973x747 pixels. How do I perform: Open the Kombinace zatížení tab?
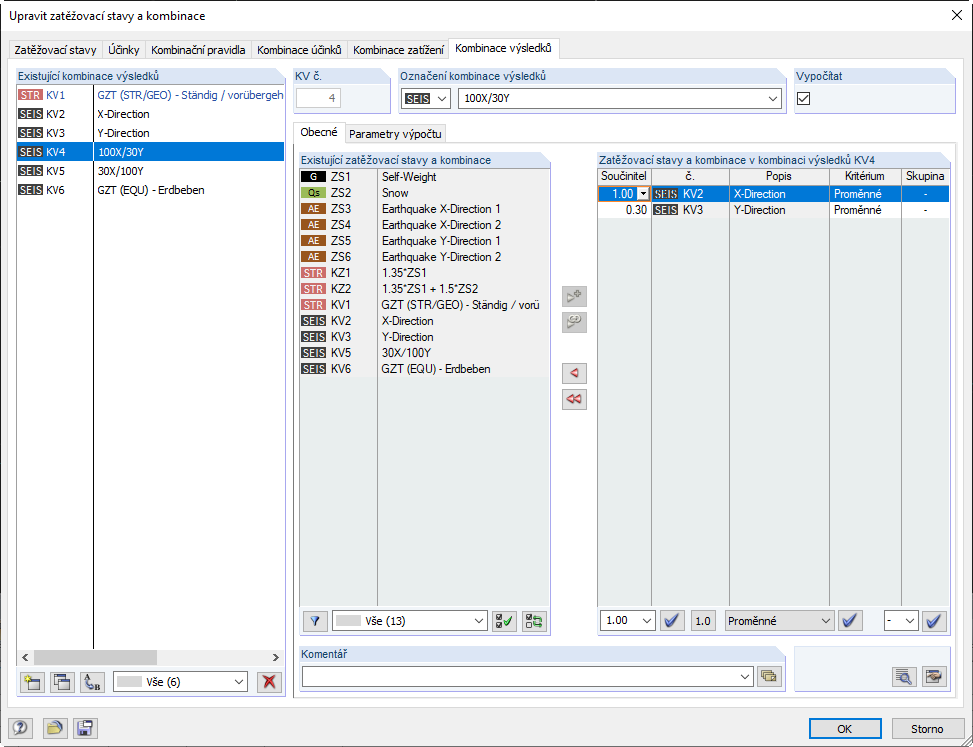pyautogui.click(x=398, y=50)
